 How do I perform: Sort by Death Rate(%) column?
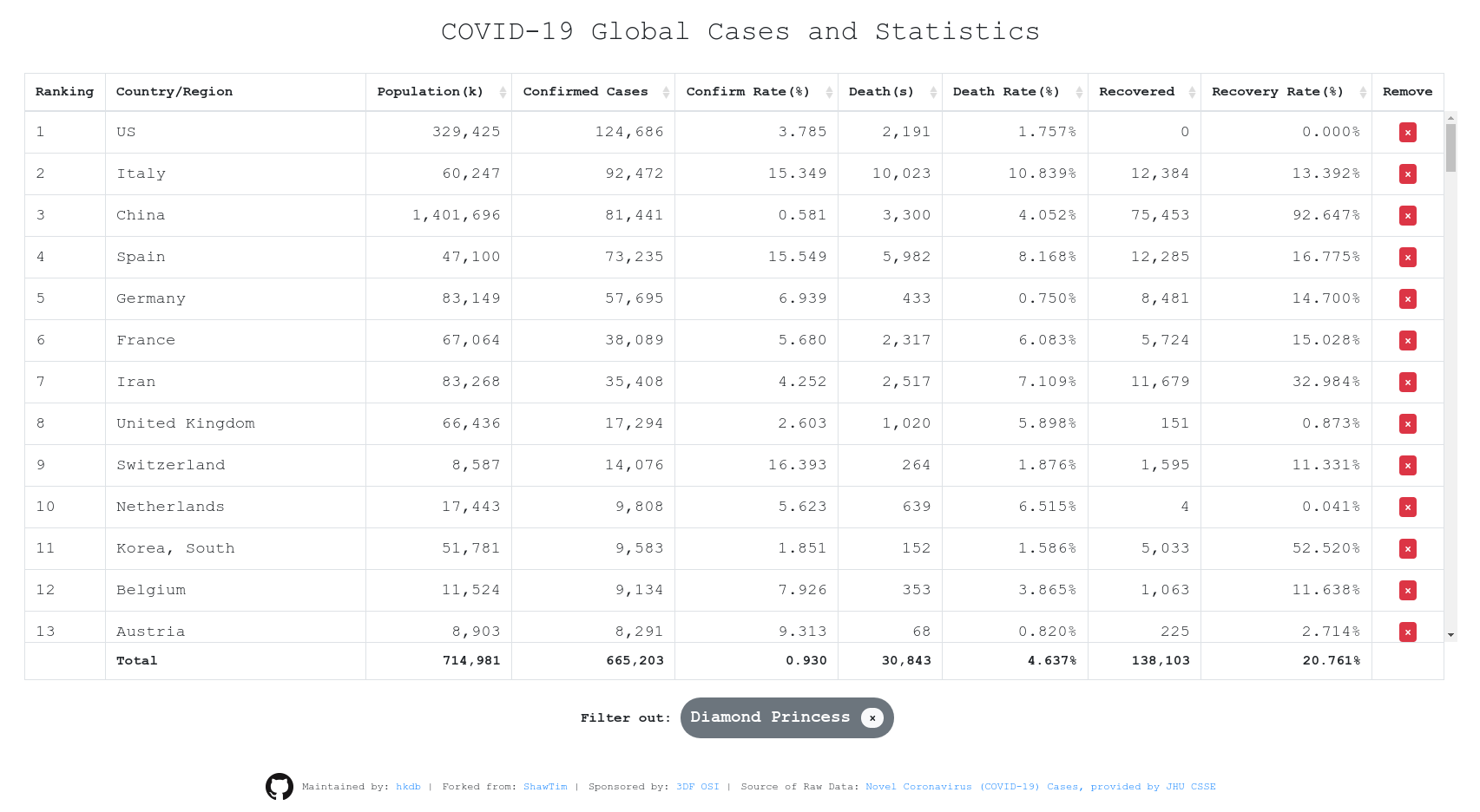1015,92
